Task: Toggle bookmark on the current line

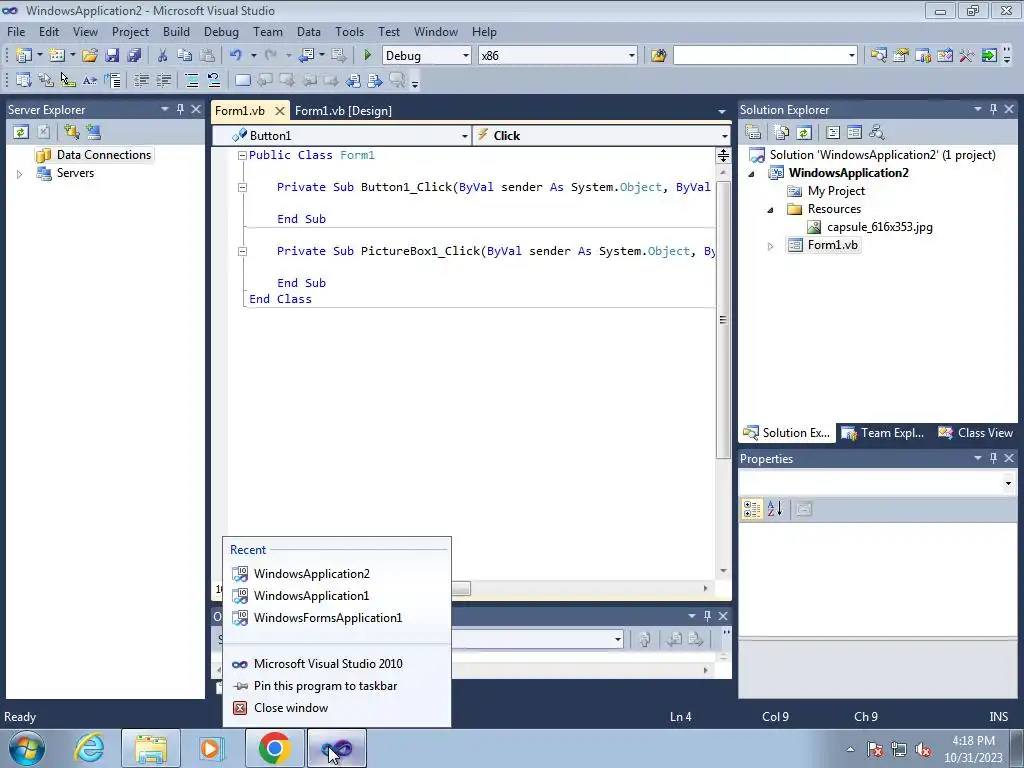Action: click(242, 80)
